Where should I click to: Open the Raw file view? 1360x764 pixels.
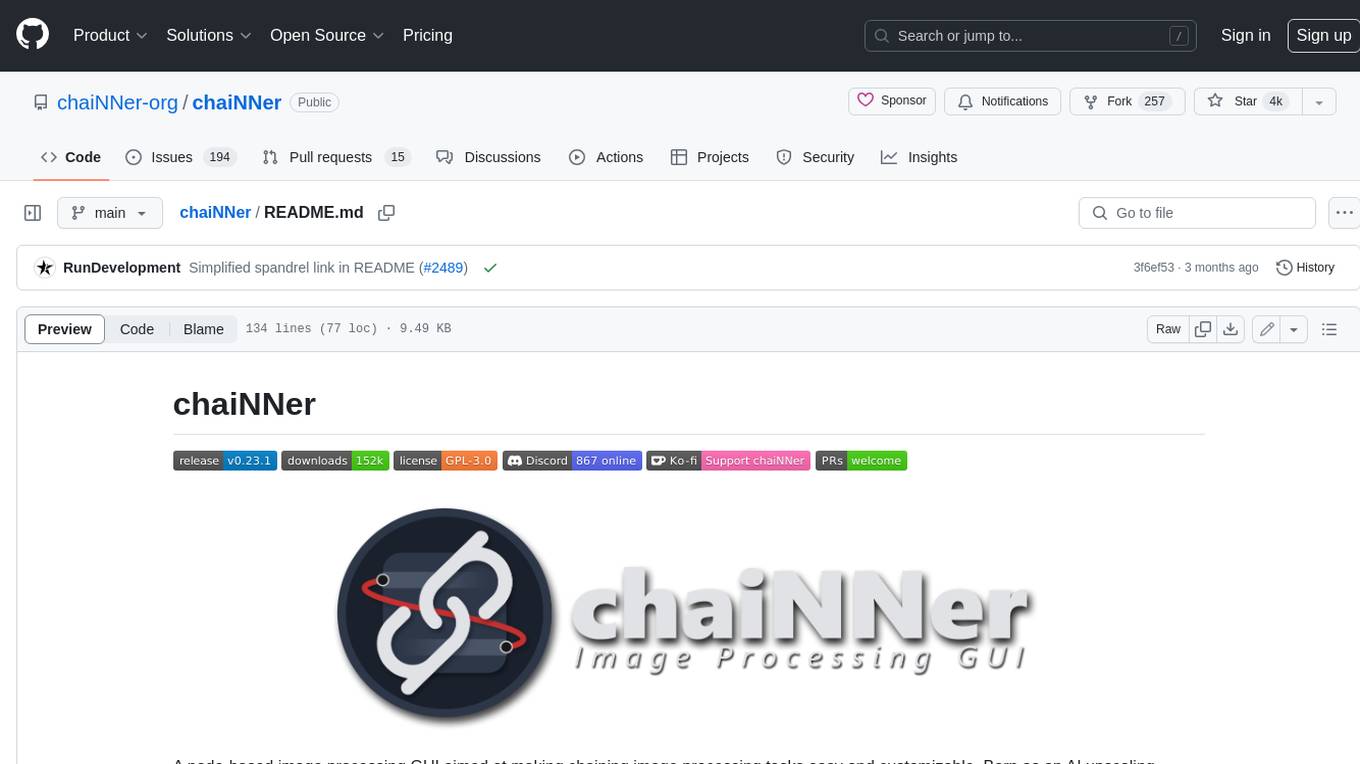pos(1168,329)
